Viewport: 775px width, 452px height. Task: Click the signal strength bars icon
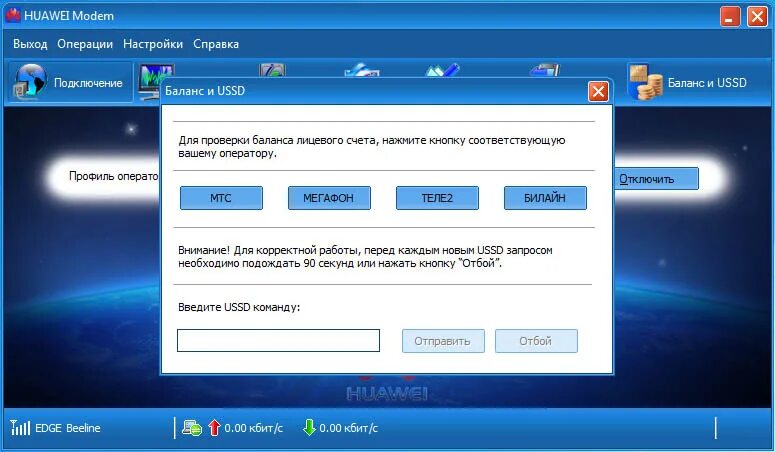click(x=20, y=427)
